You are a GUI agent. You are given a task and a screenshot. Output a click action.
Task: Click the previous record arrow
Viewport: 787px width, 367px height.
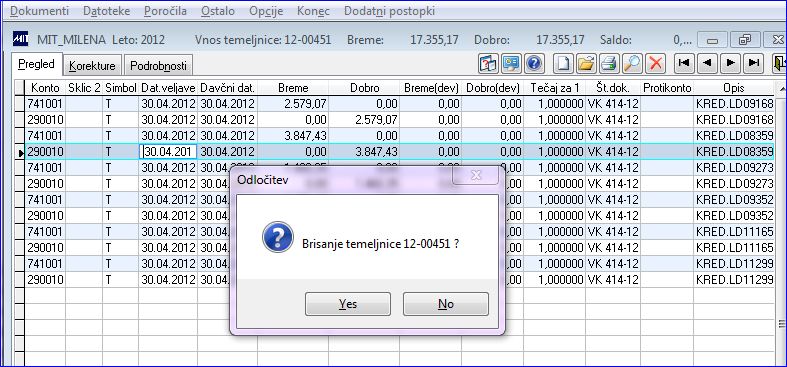coord(707,63)
